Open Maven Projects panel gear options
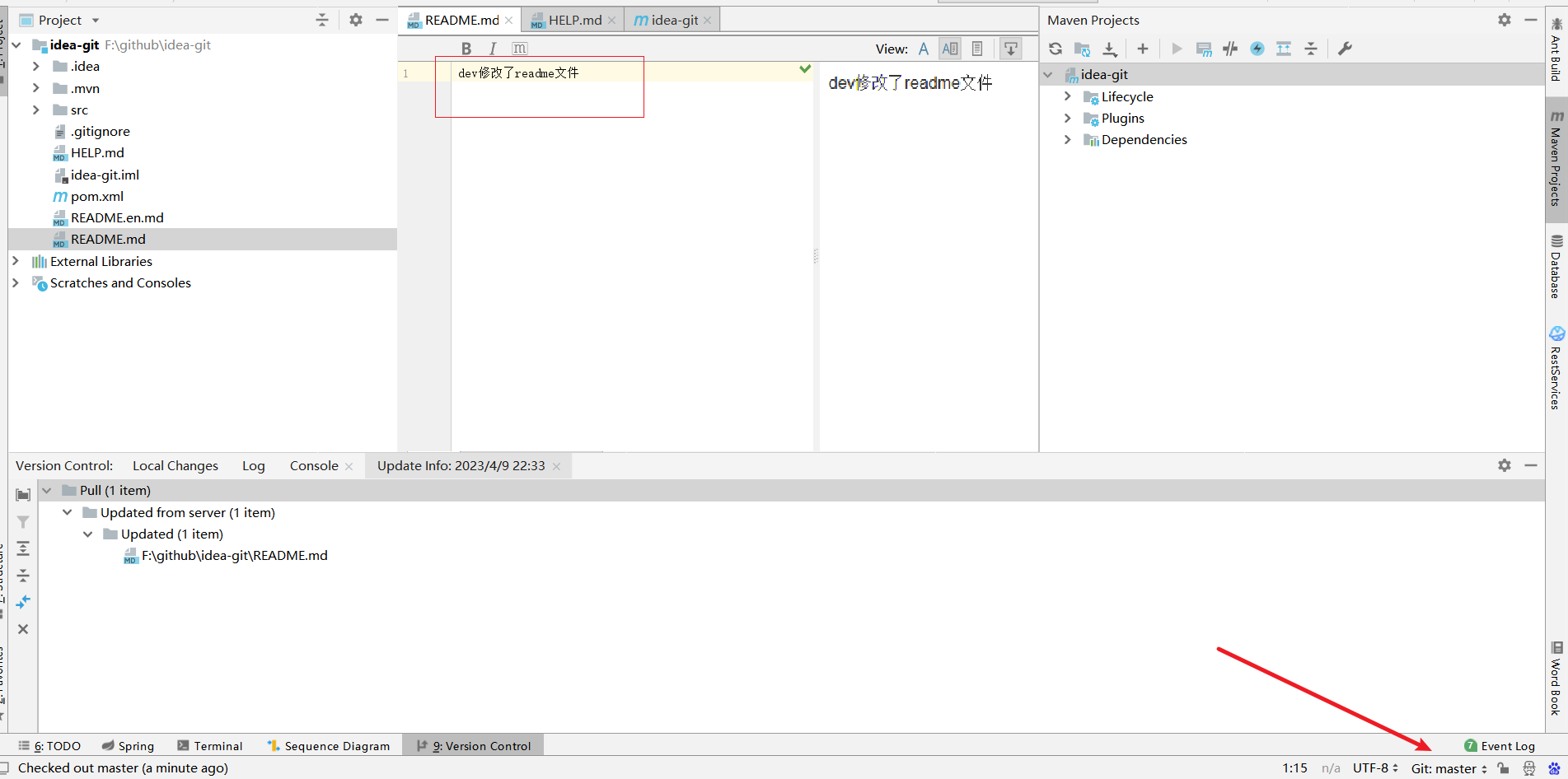This screenshot has height=779, width=1568. pos(1505,20)
